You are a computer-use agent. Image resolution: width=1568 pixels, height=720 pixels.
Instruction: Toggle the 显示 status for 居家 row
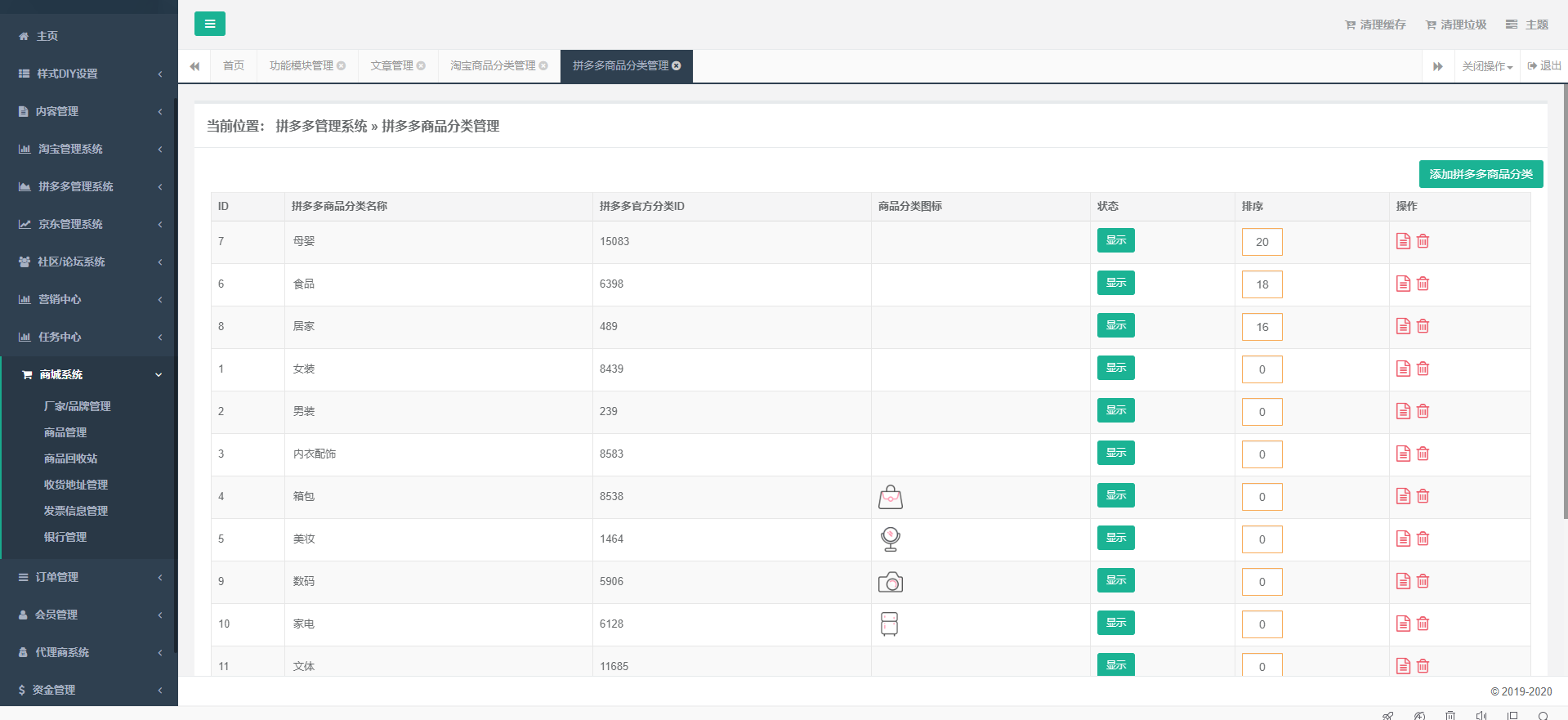(1115, 326)
